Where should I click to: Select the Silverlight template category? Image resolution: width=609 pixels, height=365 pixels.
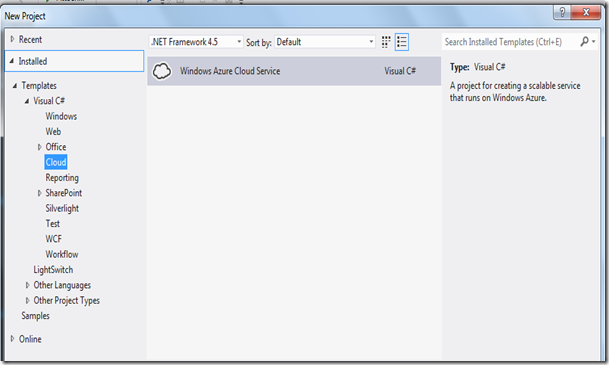click(62, 209)
